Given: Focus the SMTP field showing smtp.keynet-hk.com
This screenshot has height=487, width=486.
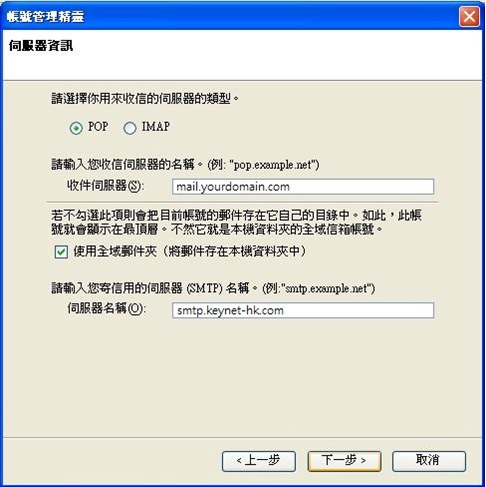Looking at the screenshot, I should coord(303,310).
